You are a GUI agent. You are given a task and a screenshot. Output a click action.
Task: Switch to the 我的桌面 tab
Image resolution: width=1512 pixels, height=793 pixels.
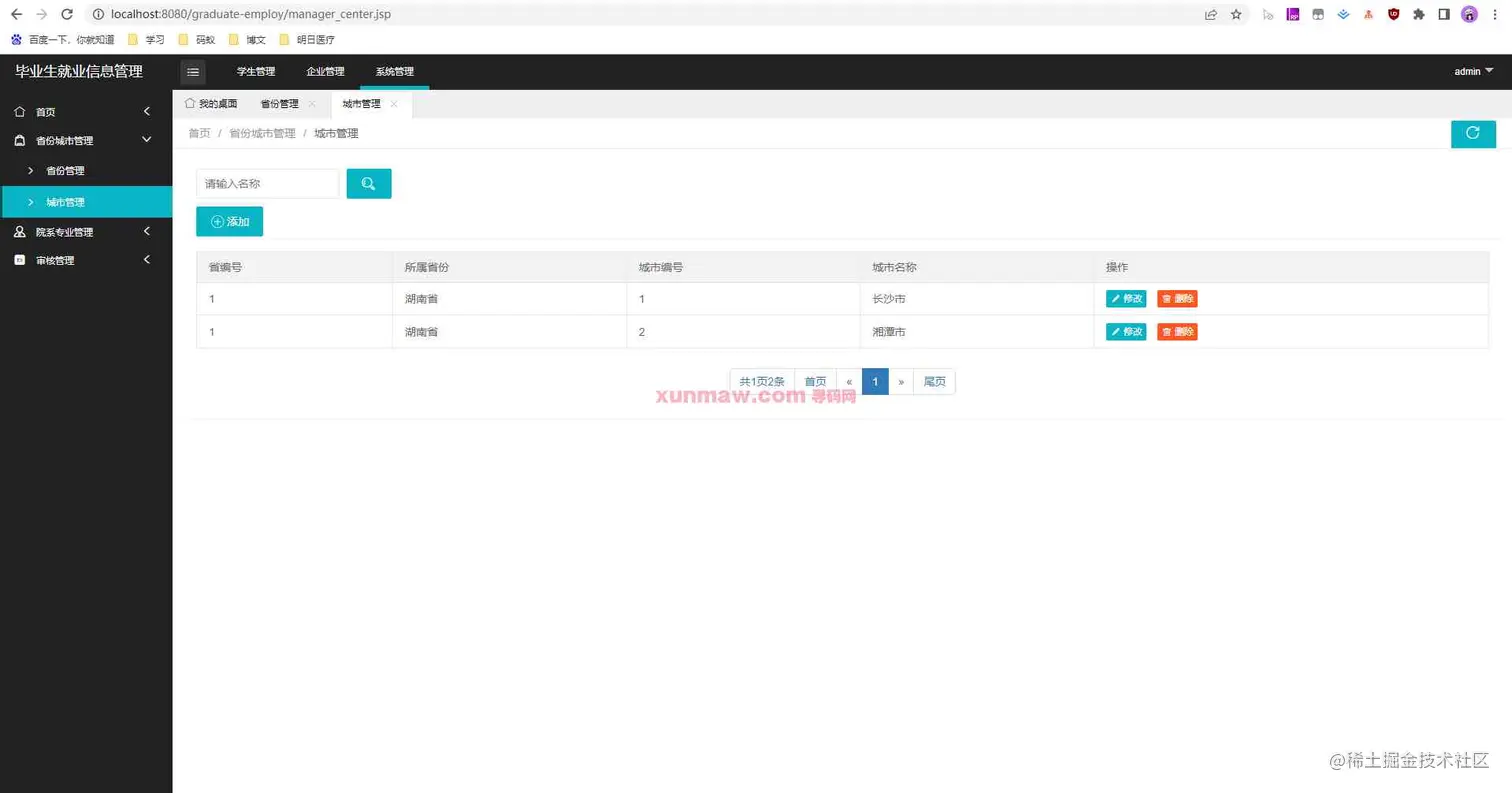tap(211, 104)
